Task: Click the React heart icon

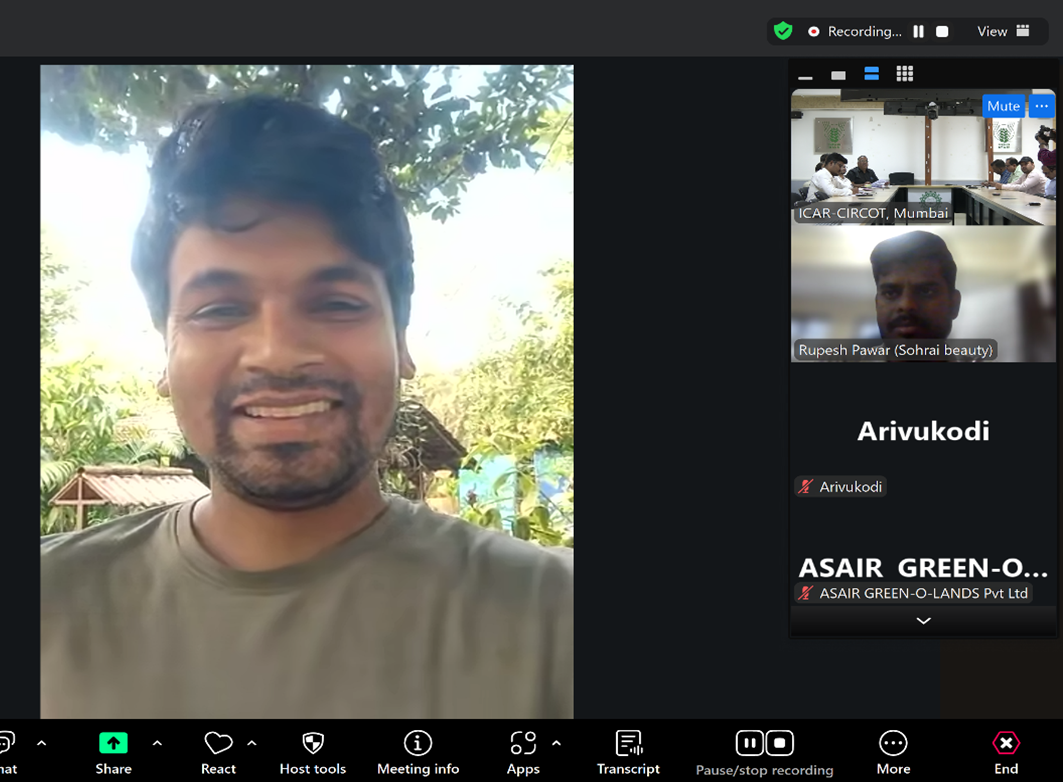Action: [218, 744]
